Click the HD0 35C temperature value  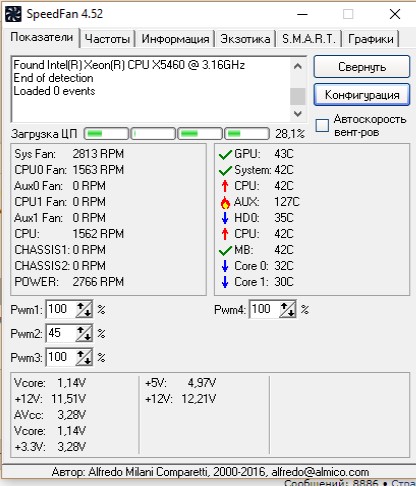click(x=284, y=218)
